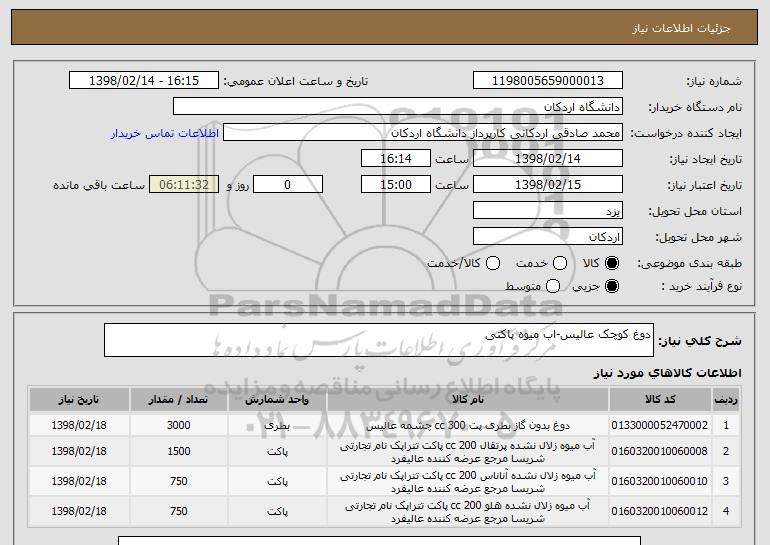The image size is (770, 545).
Task: Click date 1398/02/18 in row 1
Action: (x=79, y=425)
